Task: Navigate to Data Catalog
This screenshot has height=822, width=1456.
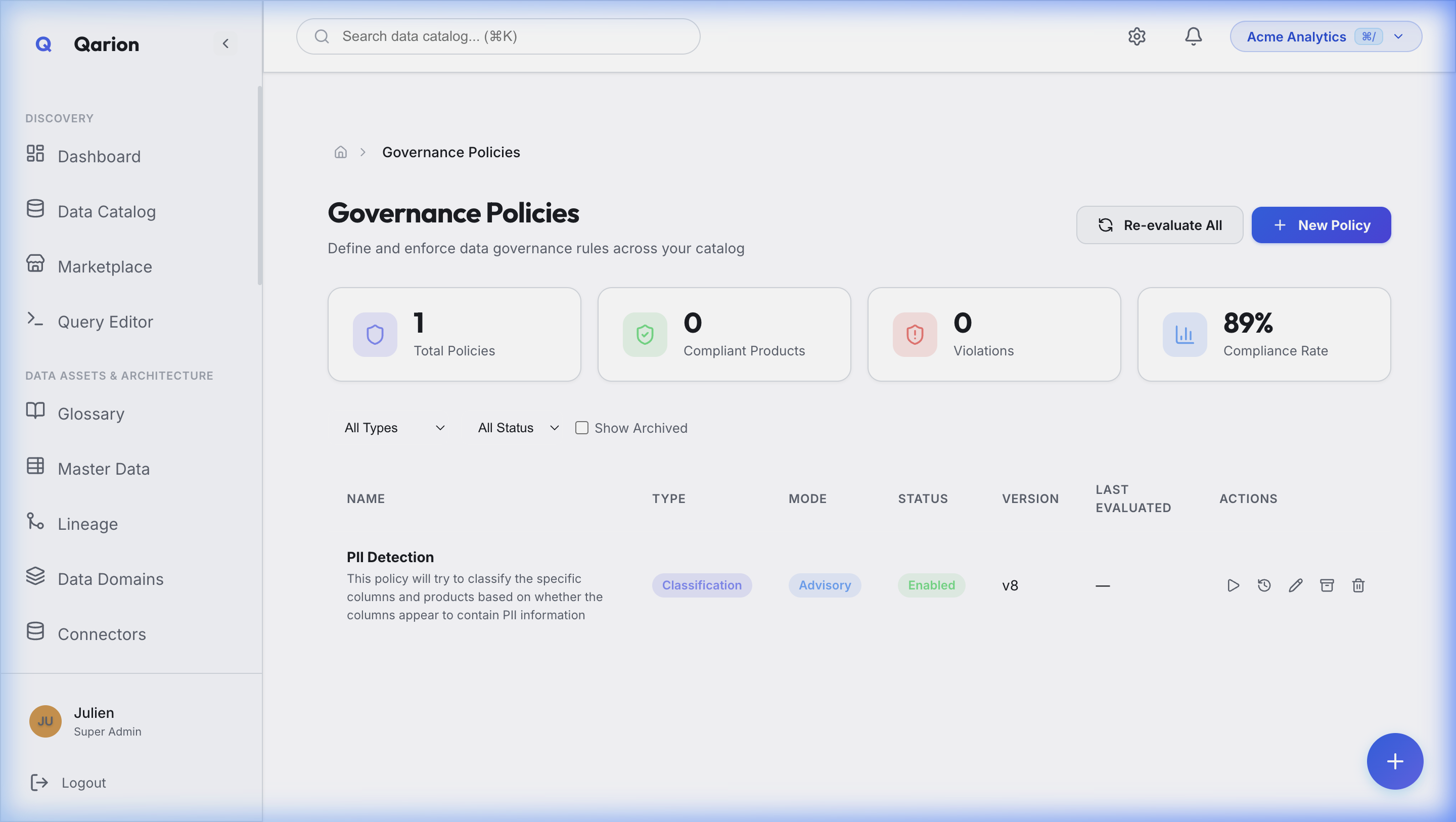Action: pyautogui.click(x=106, y=211)
